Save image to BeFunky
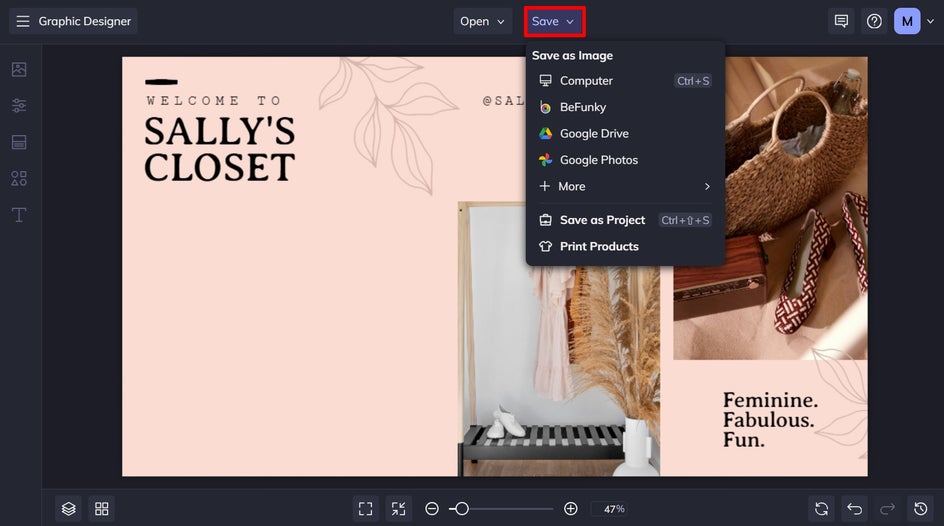 [625, 107]
